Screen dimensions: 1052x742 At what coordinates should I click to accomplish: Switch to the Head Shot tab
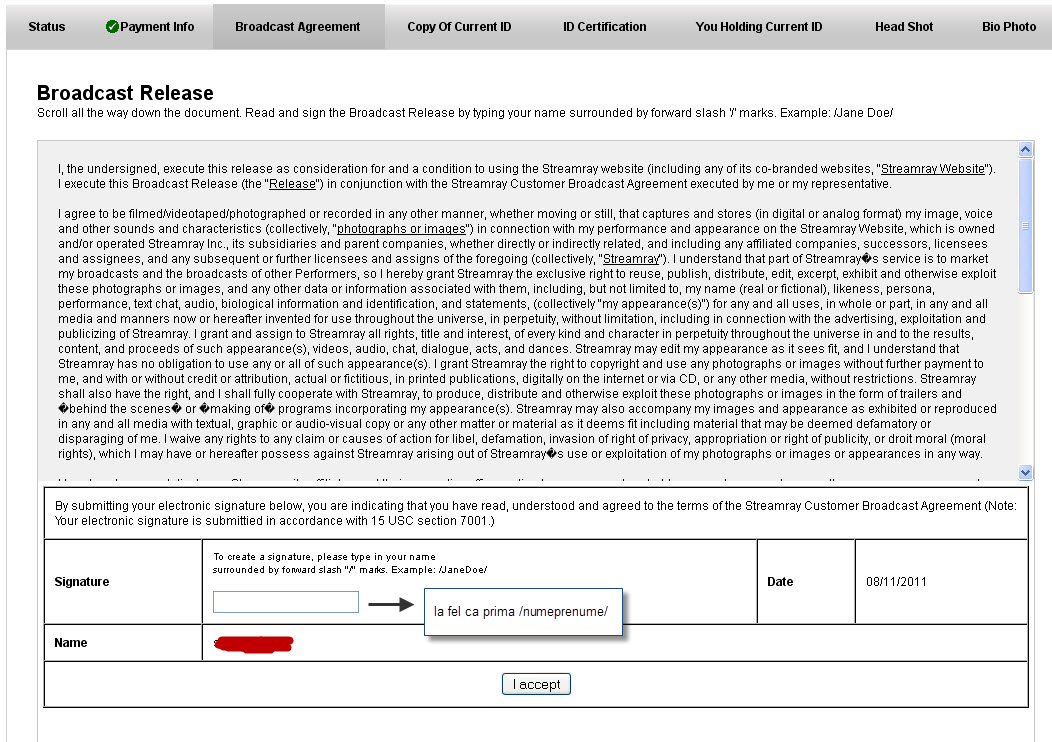904,27
